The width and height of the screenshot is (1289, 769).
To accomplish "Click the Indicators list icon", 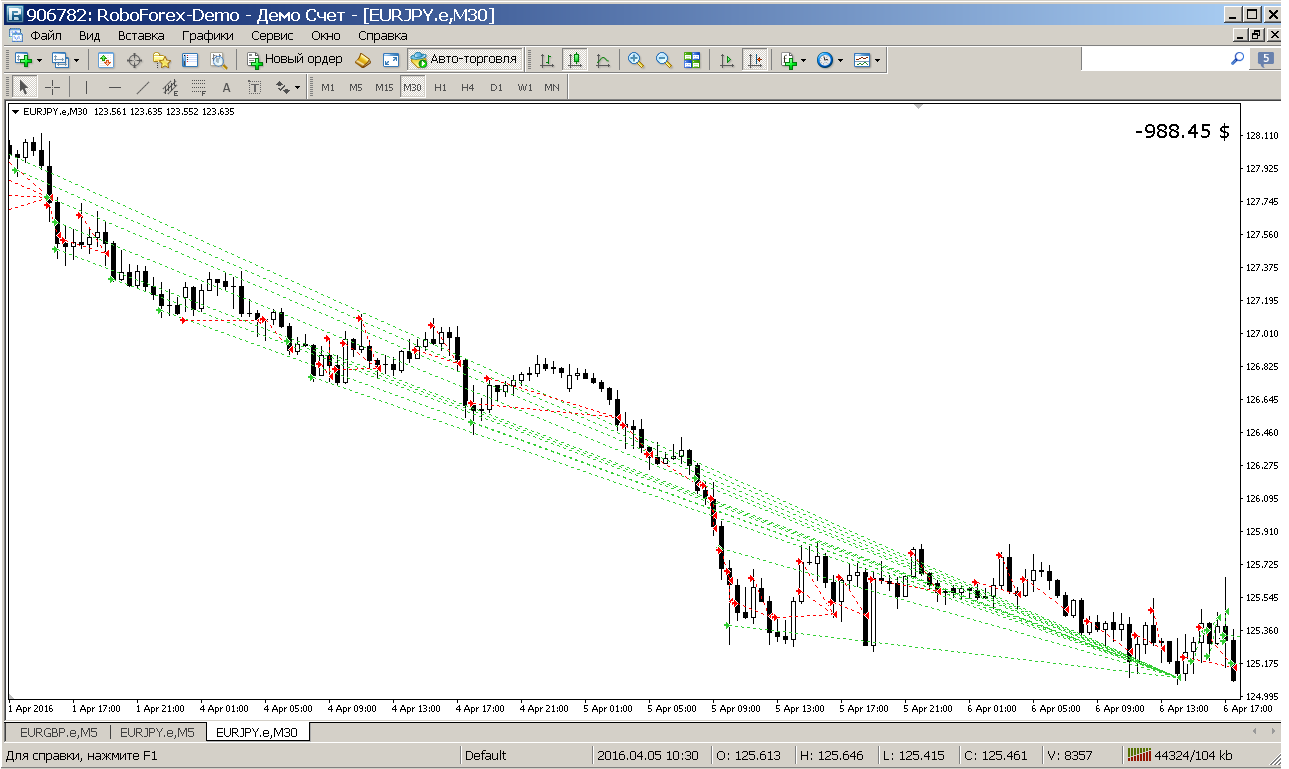I will (789, 60).
